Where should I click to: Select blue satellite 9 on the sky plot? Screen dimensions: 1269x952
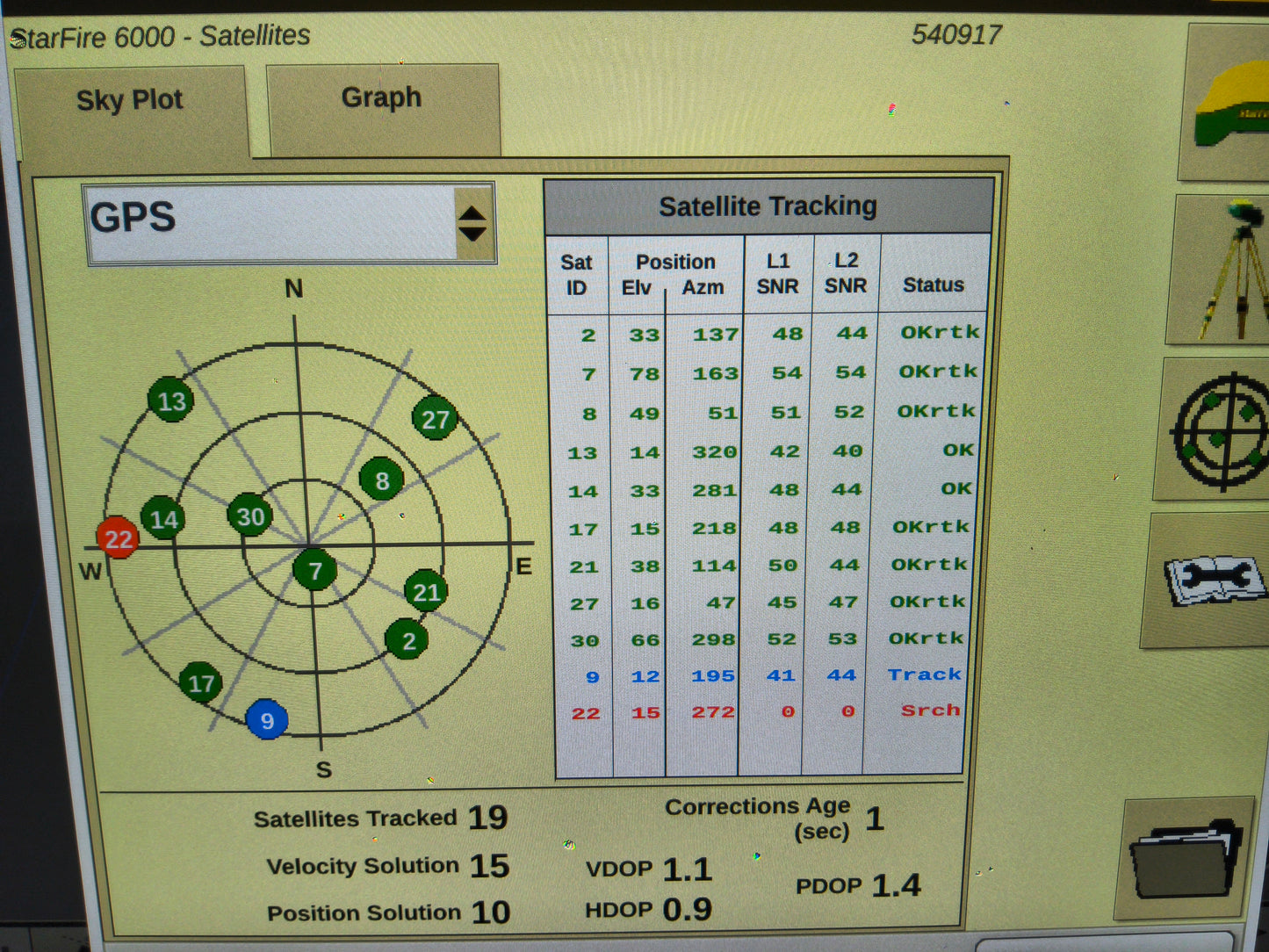point(267,720)
